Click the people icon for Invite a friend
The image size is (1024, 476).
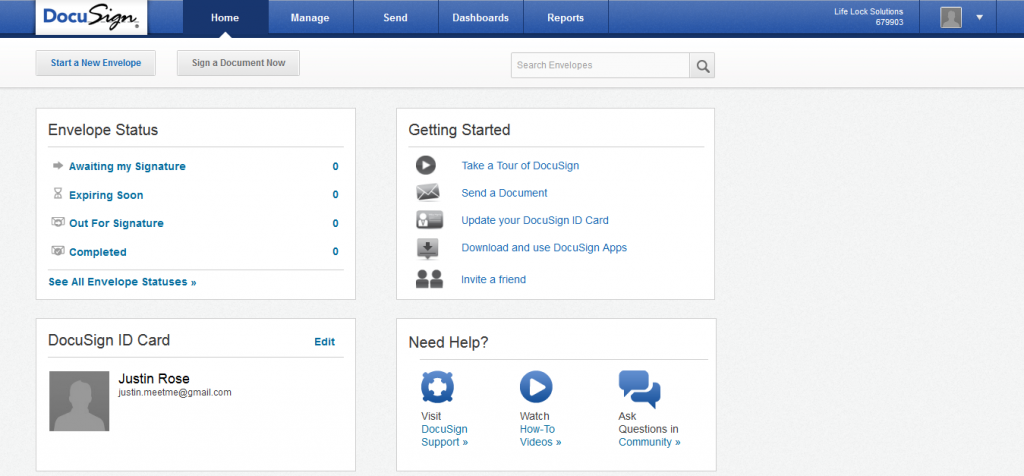[429, 279]
